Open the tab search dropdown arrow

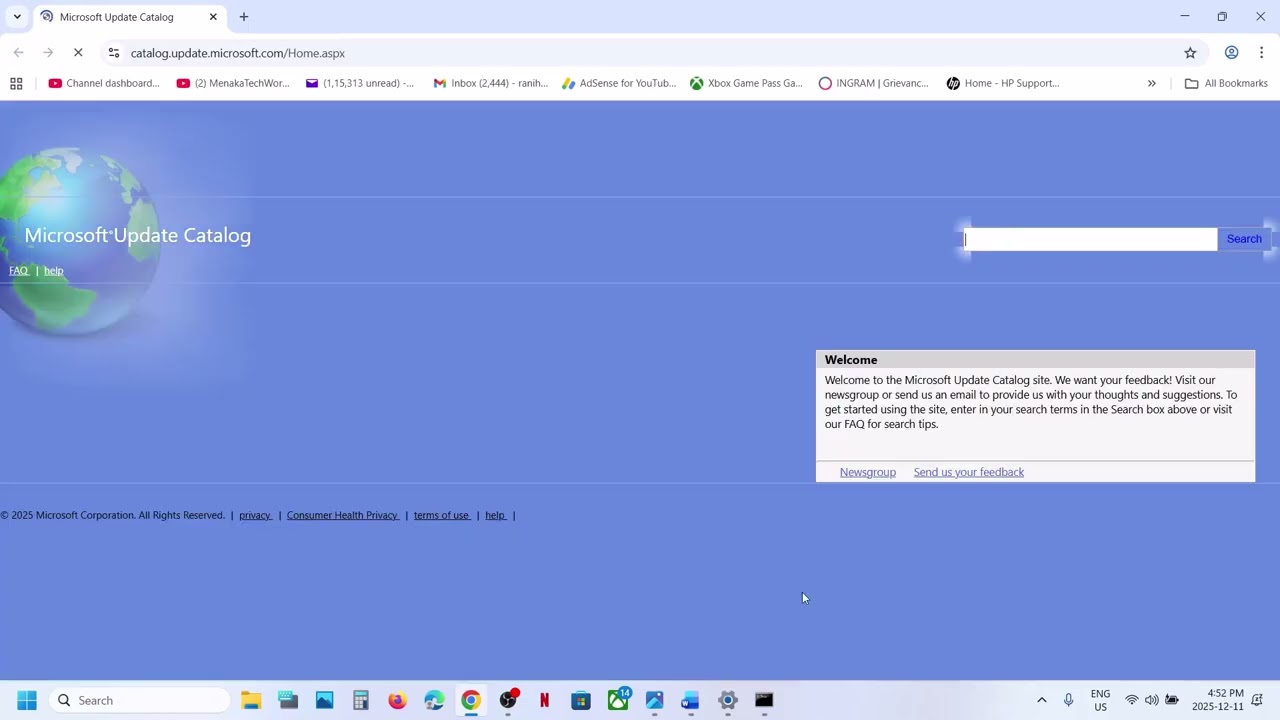[17, 17]
